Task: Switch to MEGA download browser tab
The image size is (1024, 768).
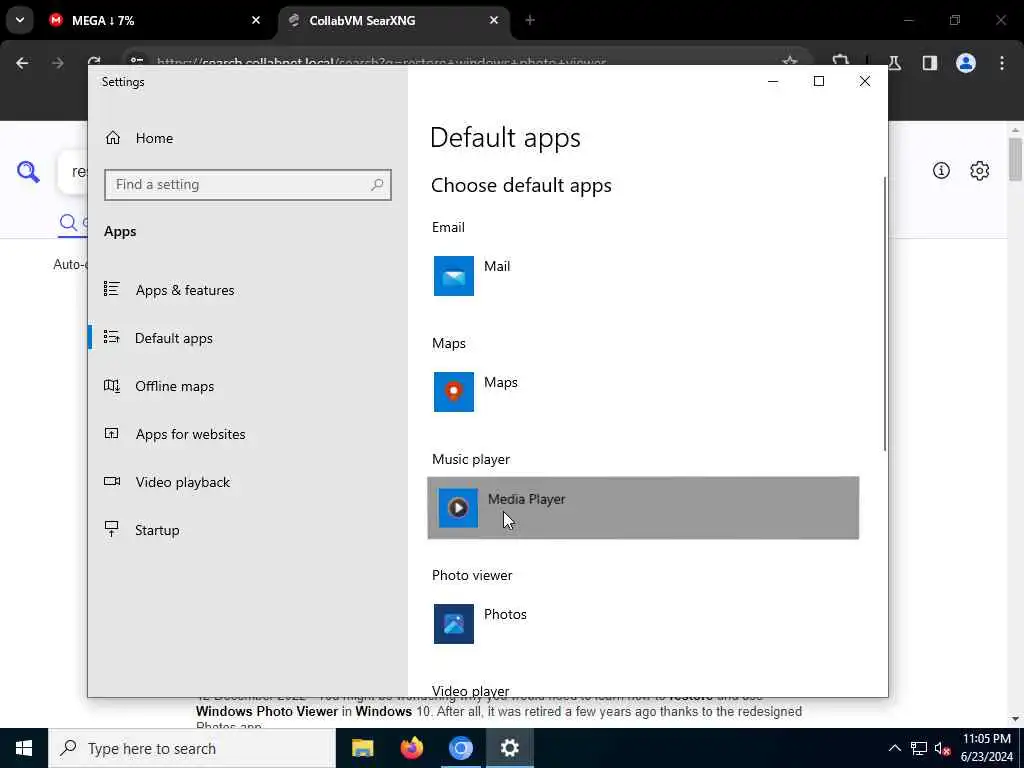Action: 155,20
